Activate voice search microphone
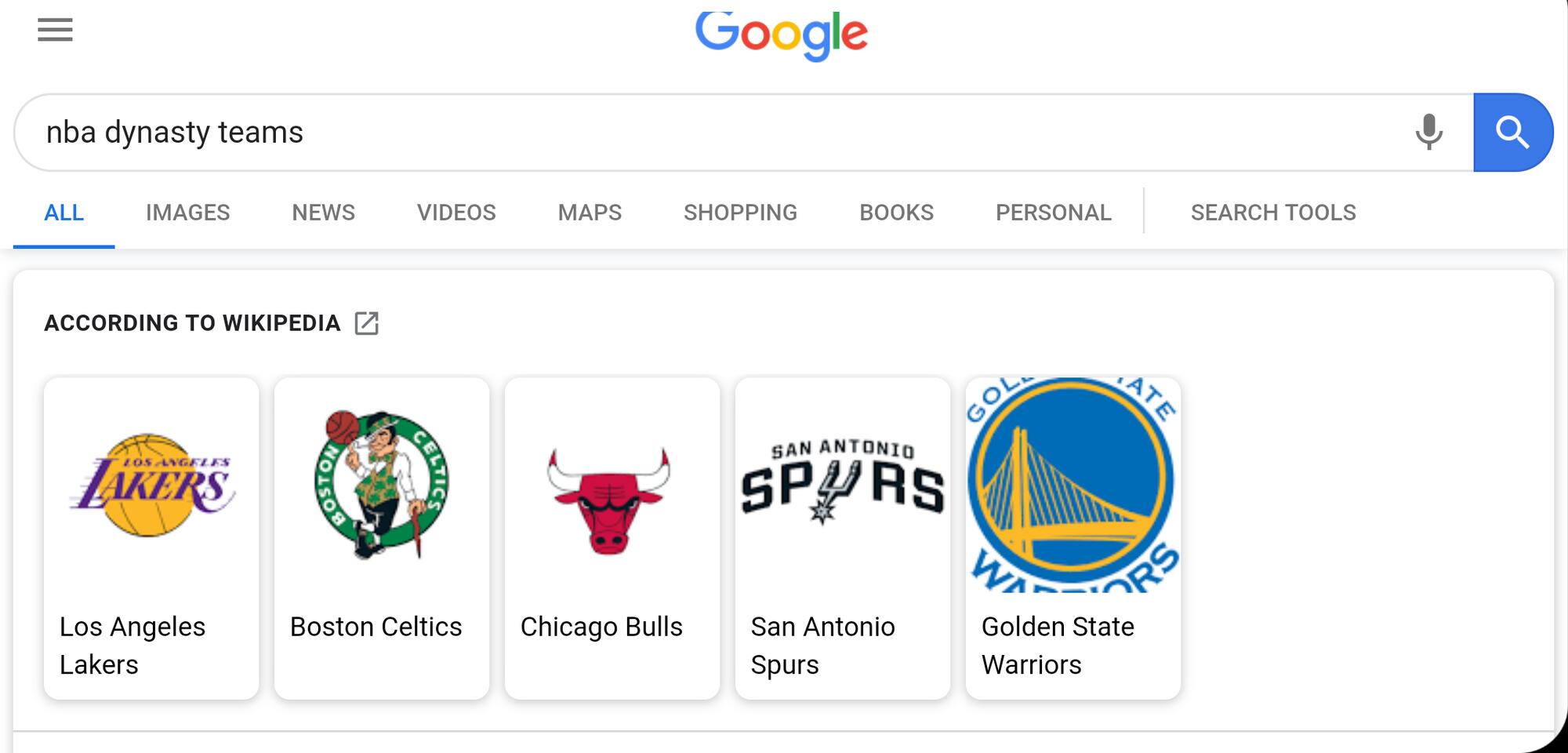This screenshot has width=1568, height=753. click(1428, 132)
